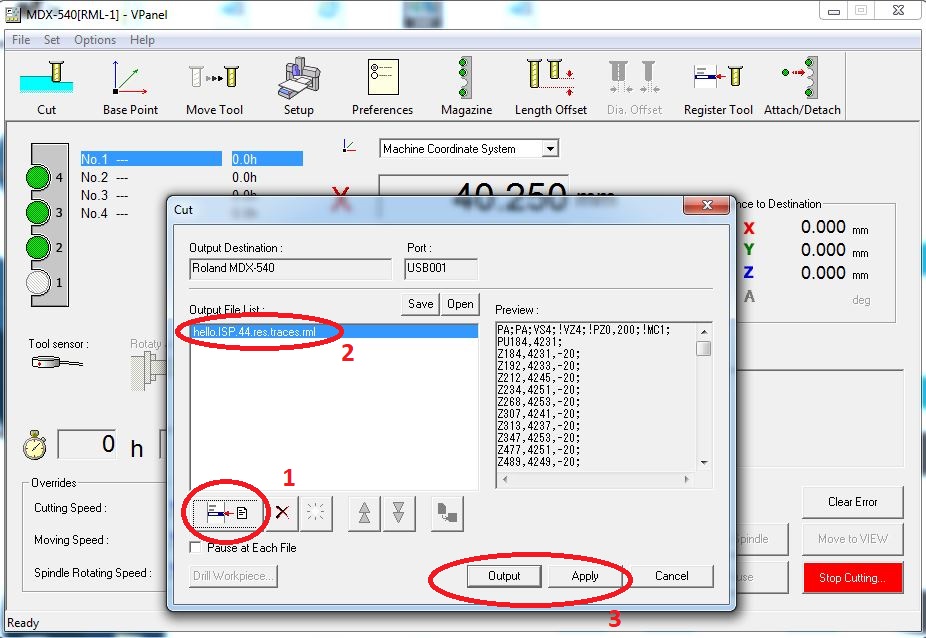Screen dimensions: 926x638
Task: Click the Ready status bar text
Action: tap(23, 623)
